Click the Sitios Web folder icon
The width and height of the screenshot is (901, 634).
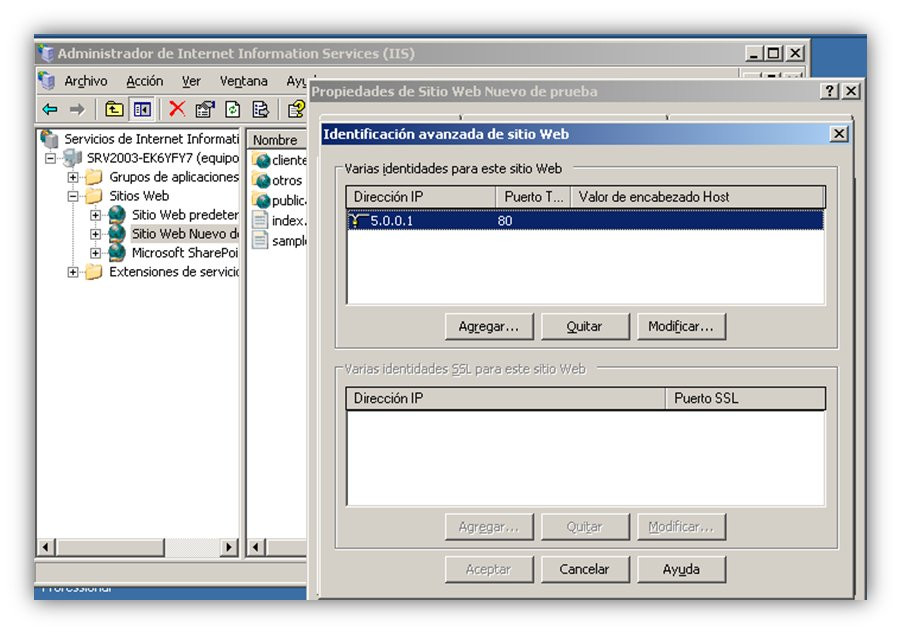point(94,195)
